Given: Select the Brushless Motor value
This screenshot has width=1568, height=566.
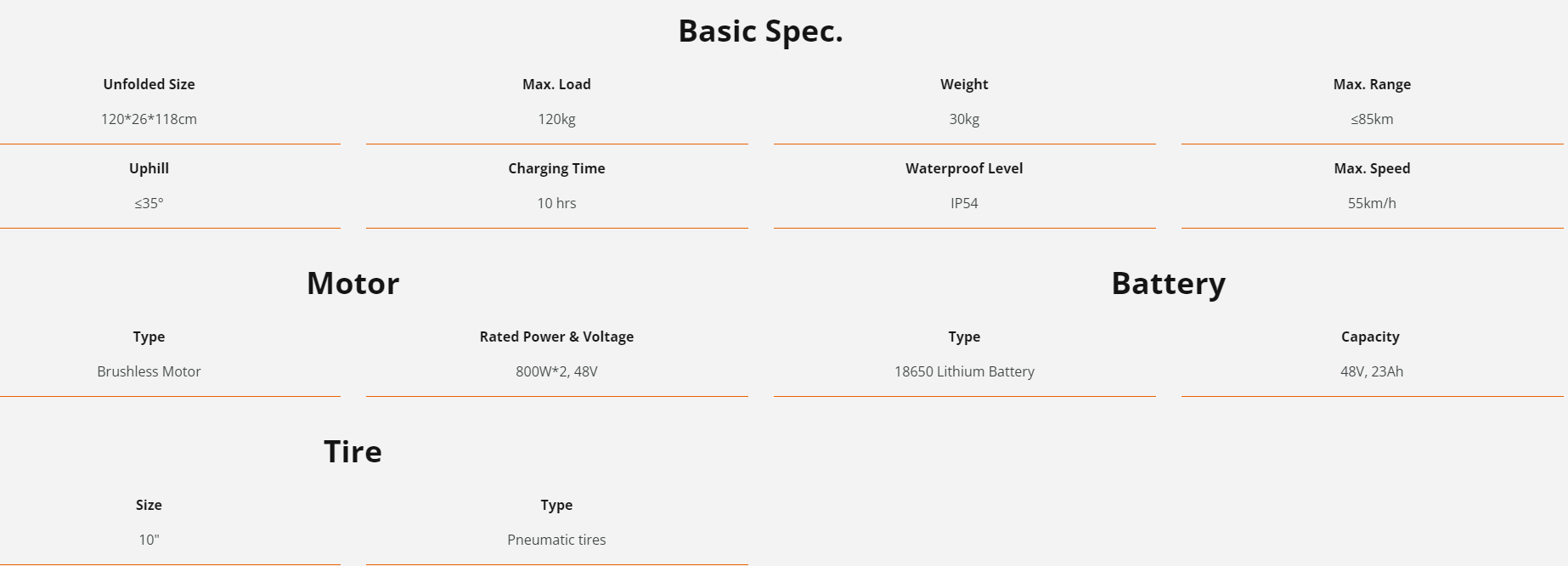Looking at the screenshot, I should [x=149, y=371].
